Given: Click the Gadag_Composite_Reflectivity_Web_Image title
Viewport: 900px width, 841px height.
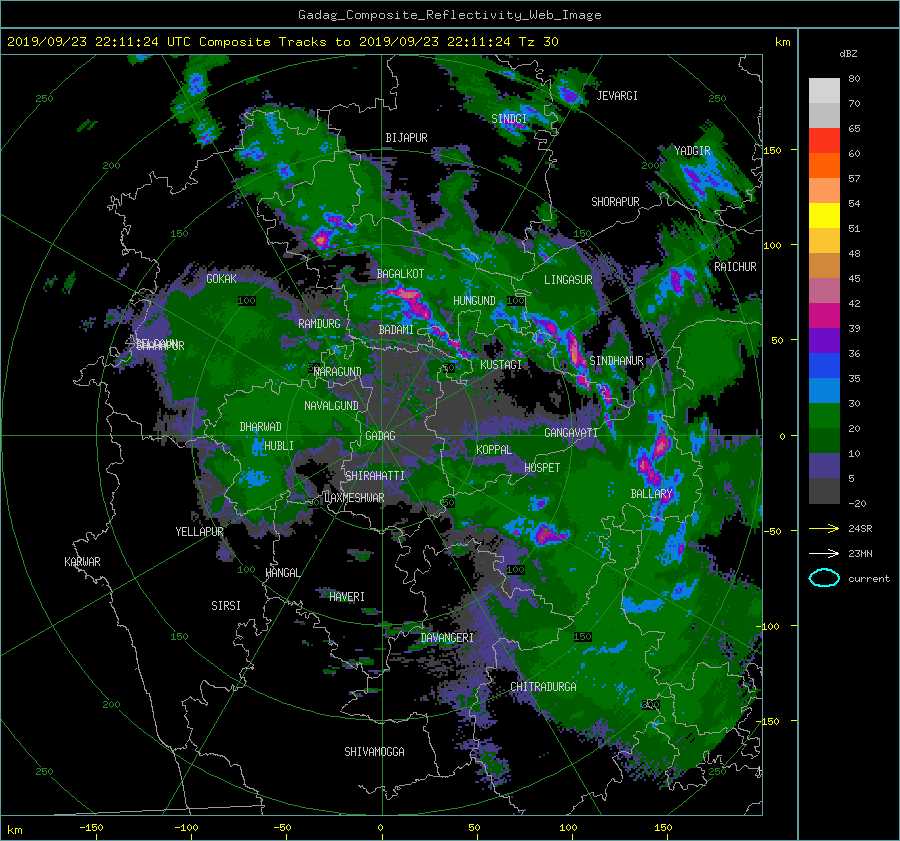Looking at the screenshot, I should tap(449, 15).
